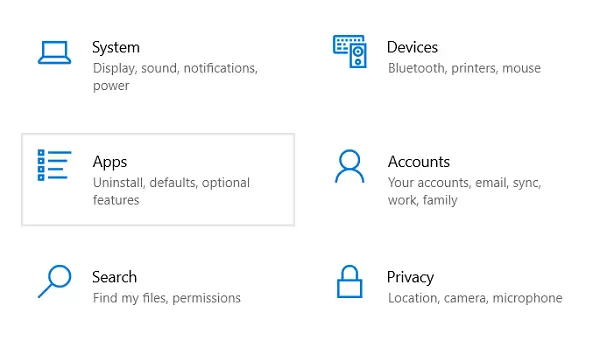Open the Devices settings heading
600x361 pixels.
click(x=412, y=47)
